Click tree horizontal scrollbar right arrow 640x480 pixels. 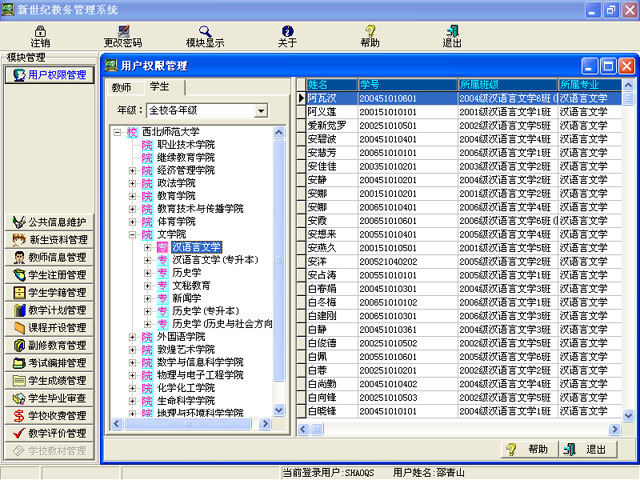265,424
